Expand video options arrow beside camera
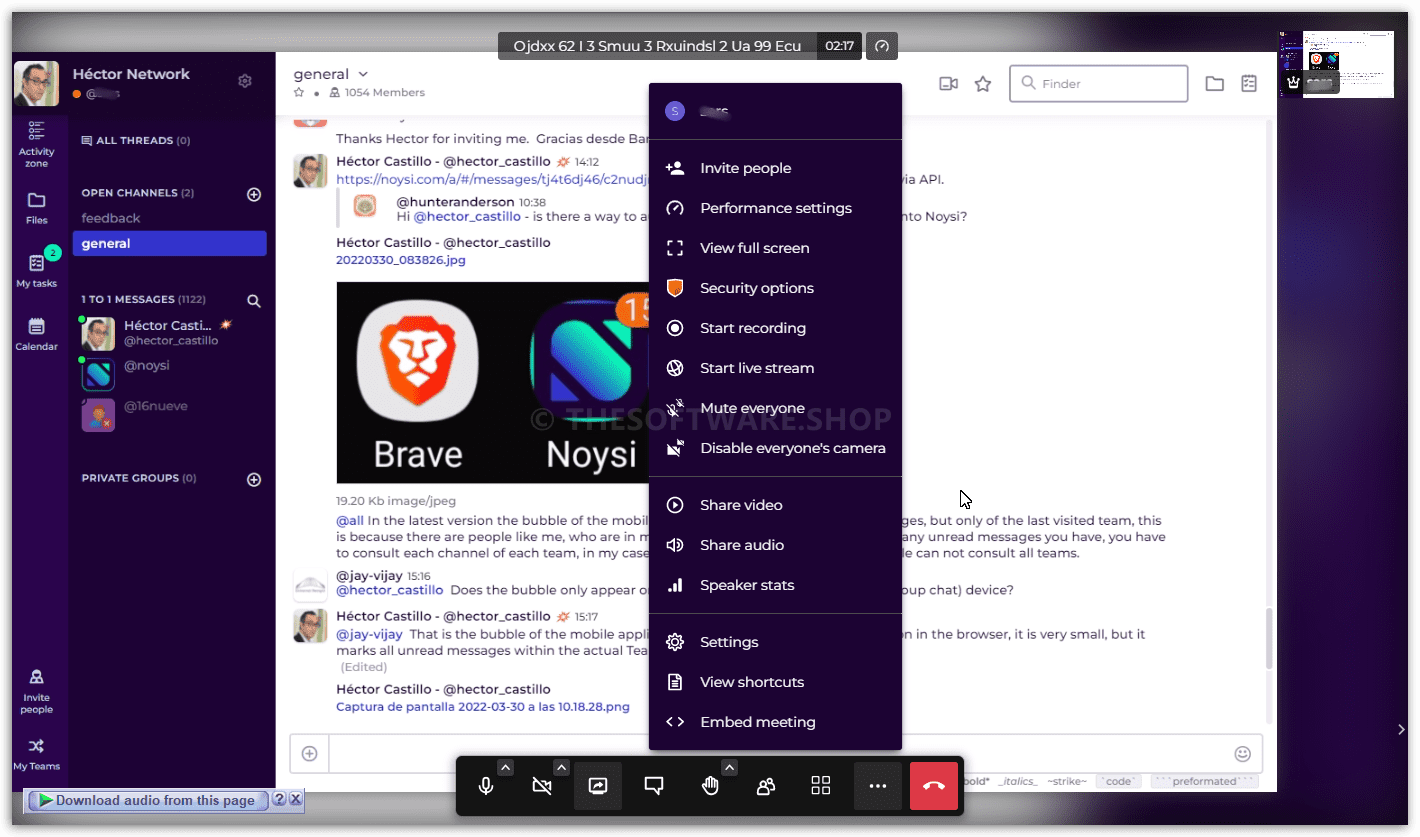Image resolution: width=1420 pixels, height=837 pixels. tap(561, 768)
